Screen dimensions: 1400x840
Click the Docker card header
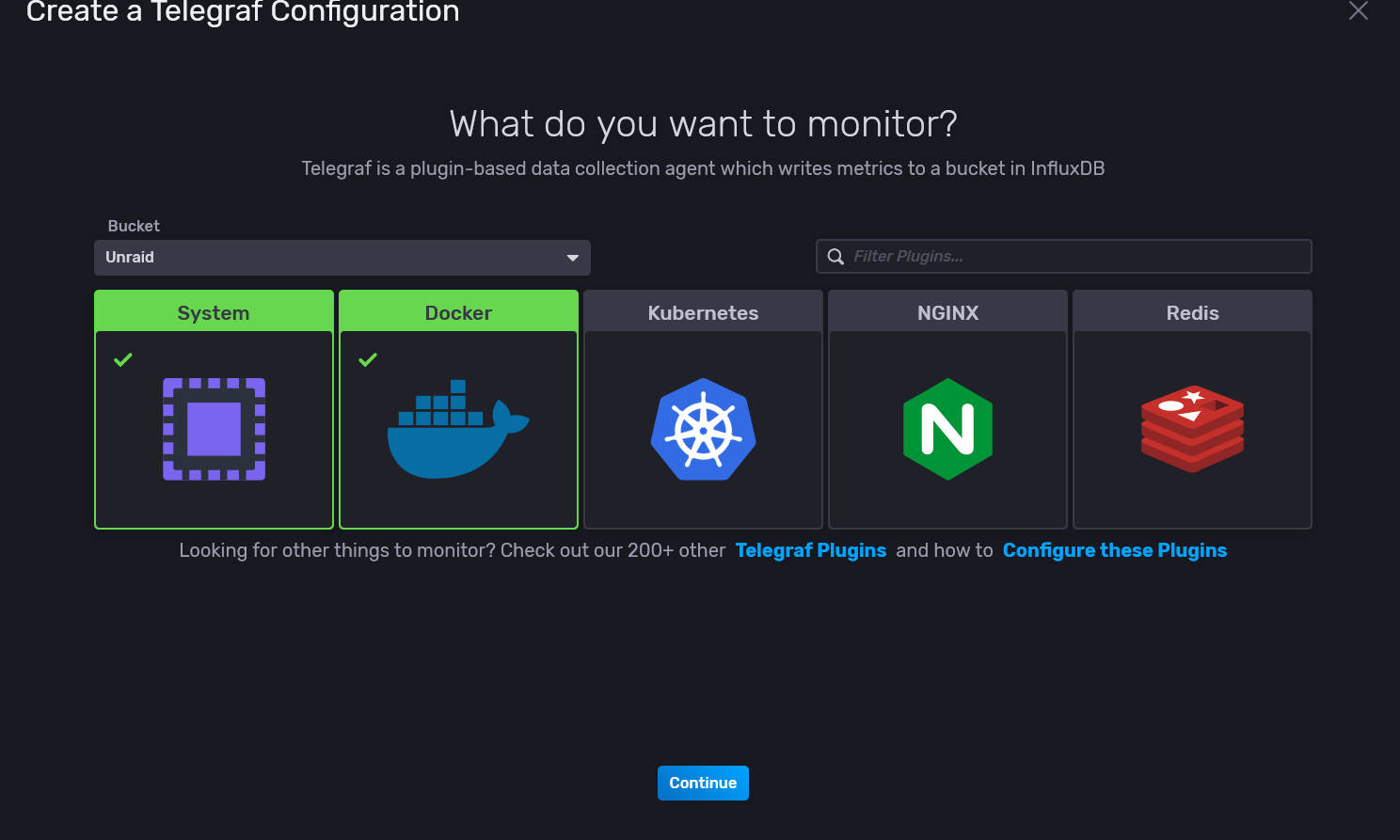coord(458,312)
